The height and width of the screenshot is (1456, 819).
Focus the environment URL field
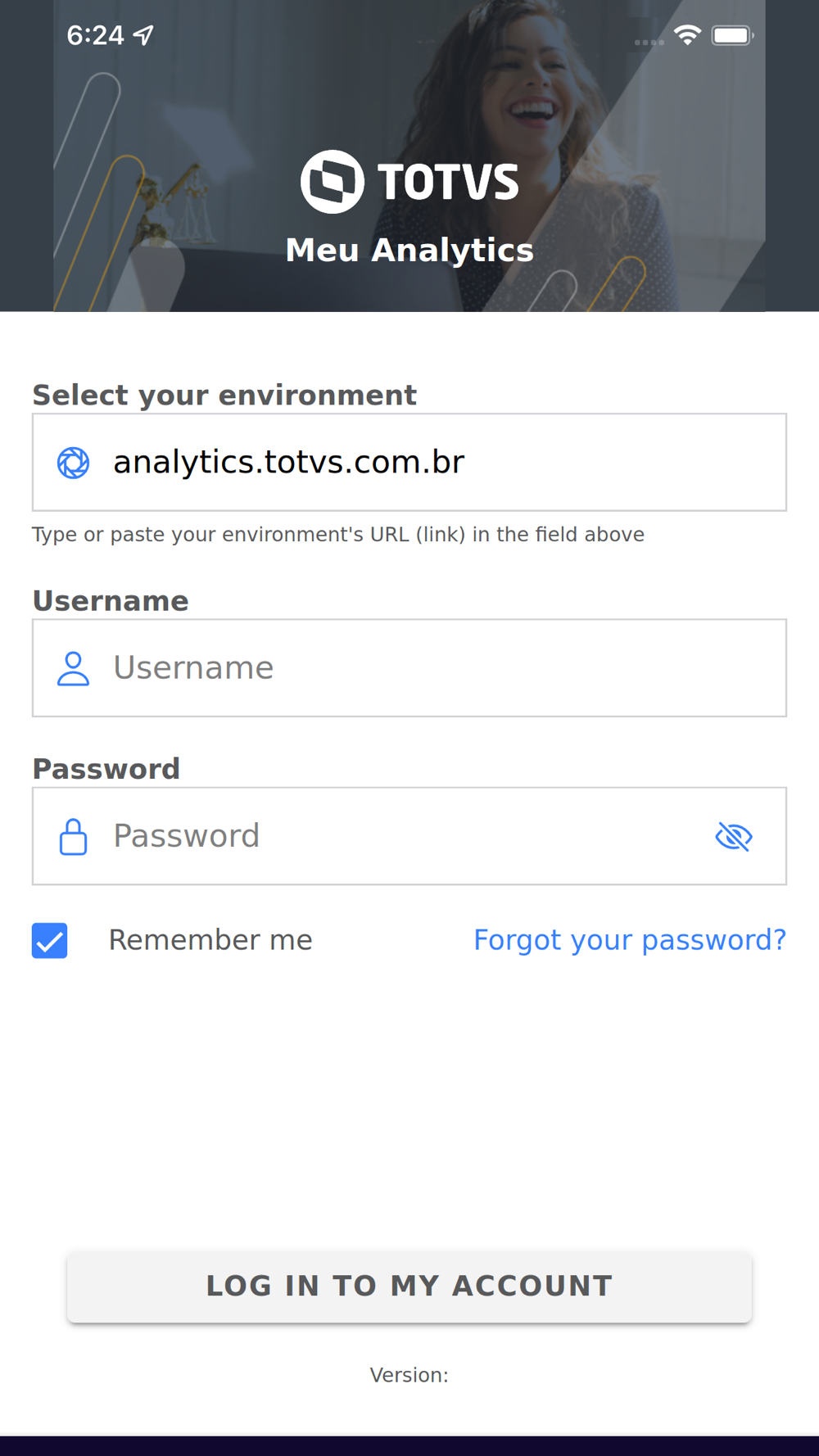442,463
